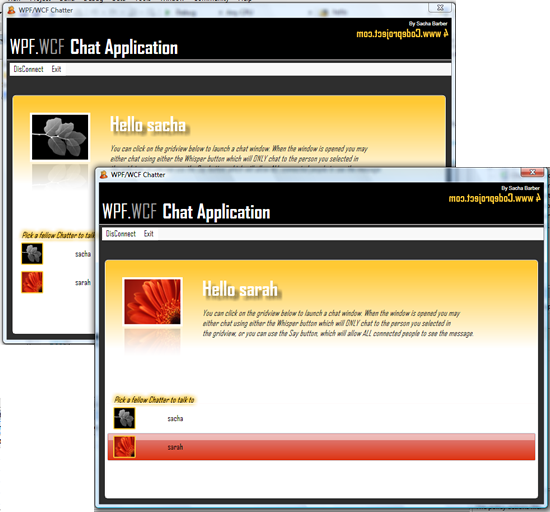Open www.Codeproject.com link in back window header
This screenshot has height=512, width=550.
pos(402,34)
